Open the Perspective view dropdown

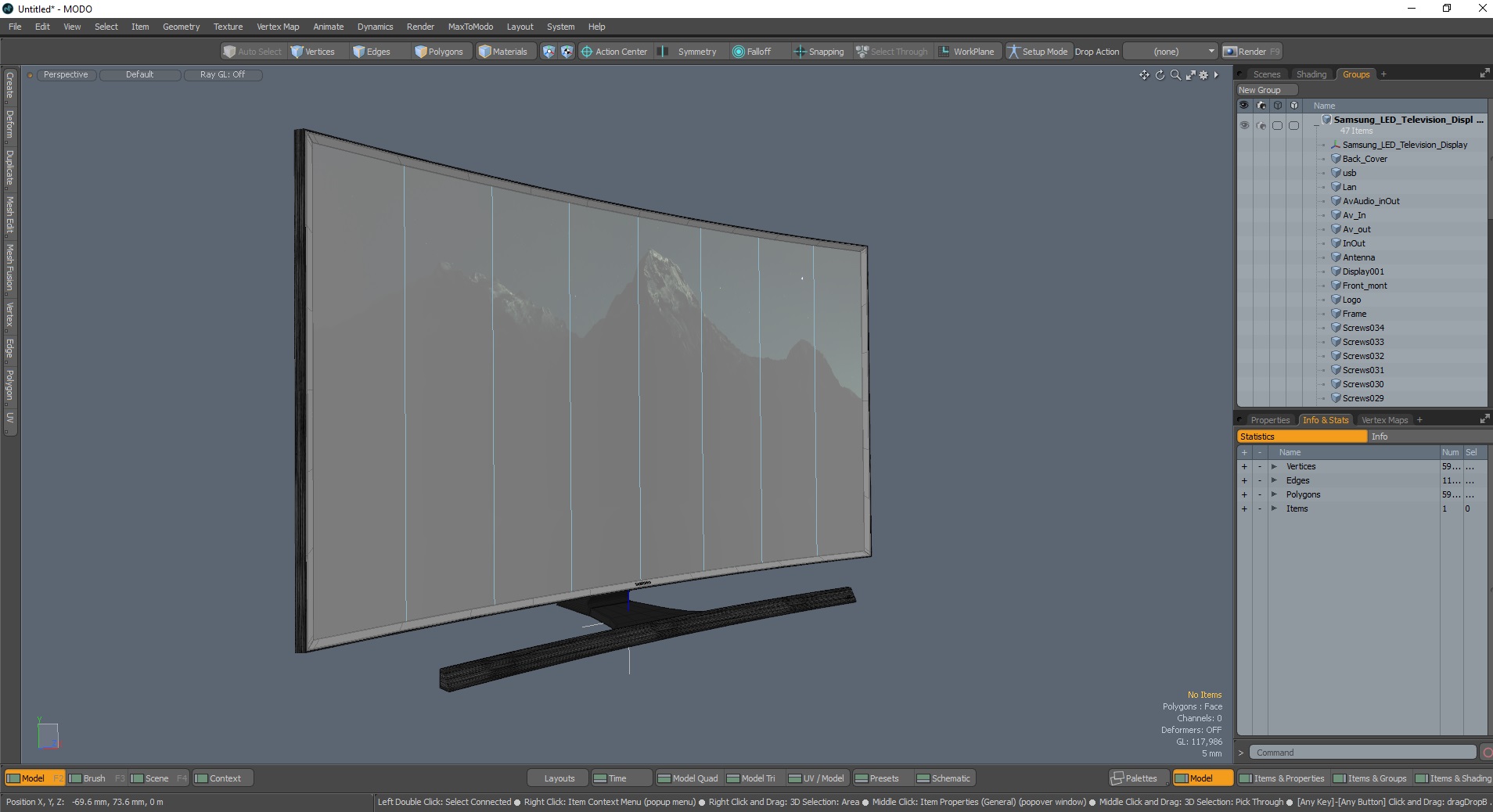[x=66, y=75]
